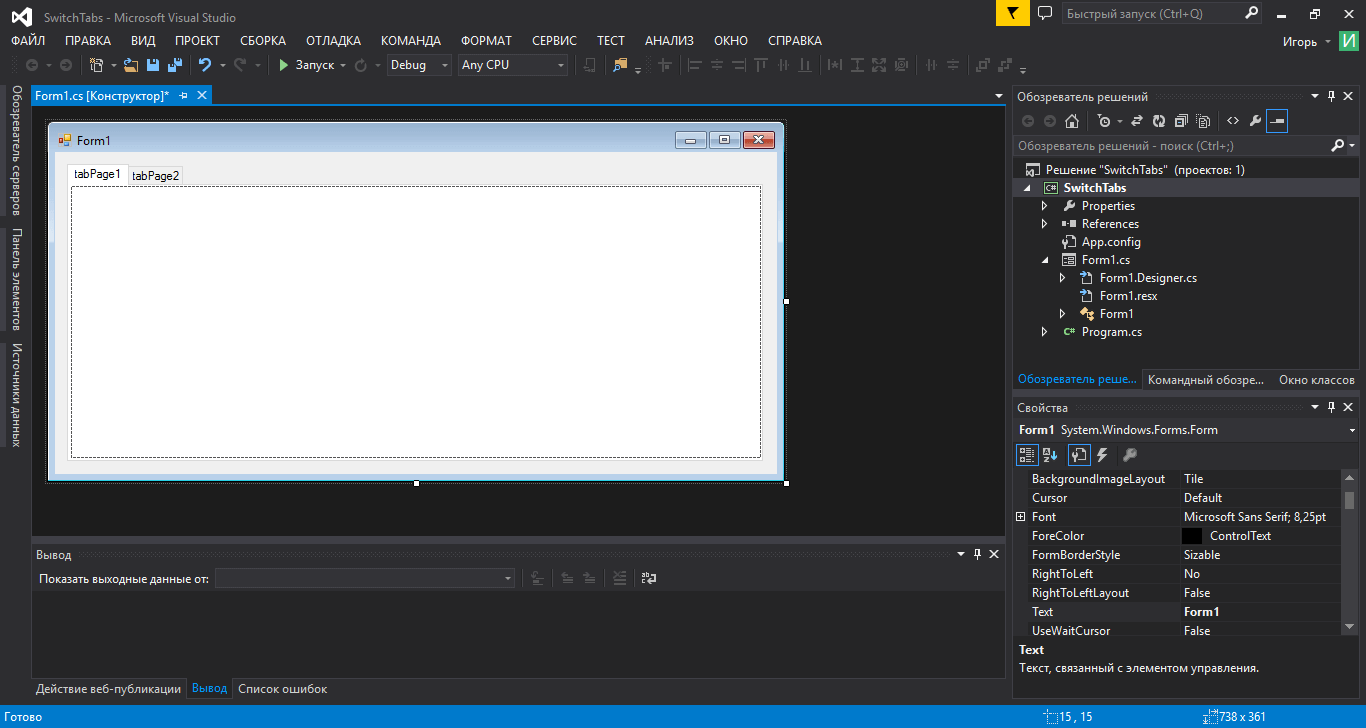Viewport: 1366px width, 728px height.
Task: Open the ПРОЕКТ menu
Action: [197, 41]
